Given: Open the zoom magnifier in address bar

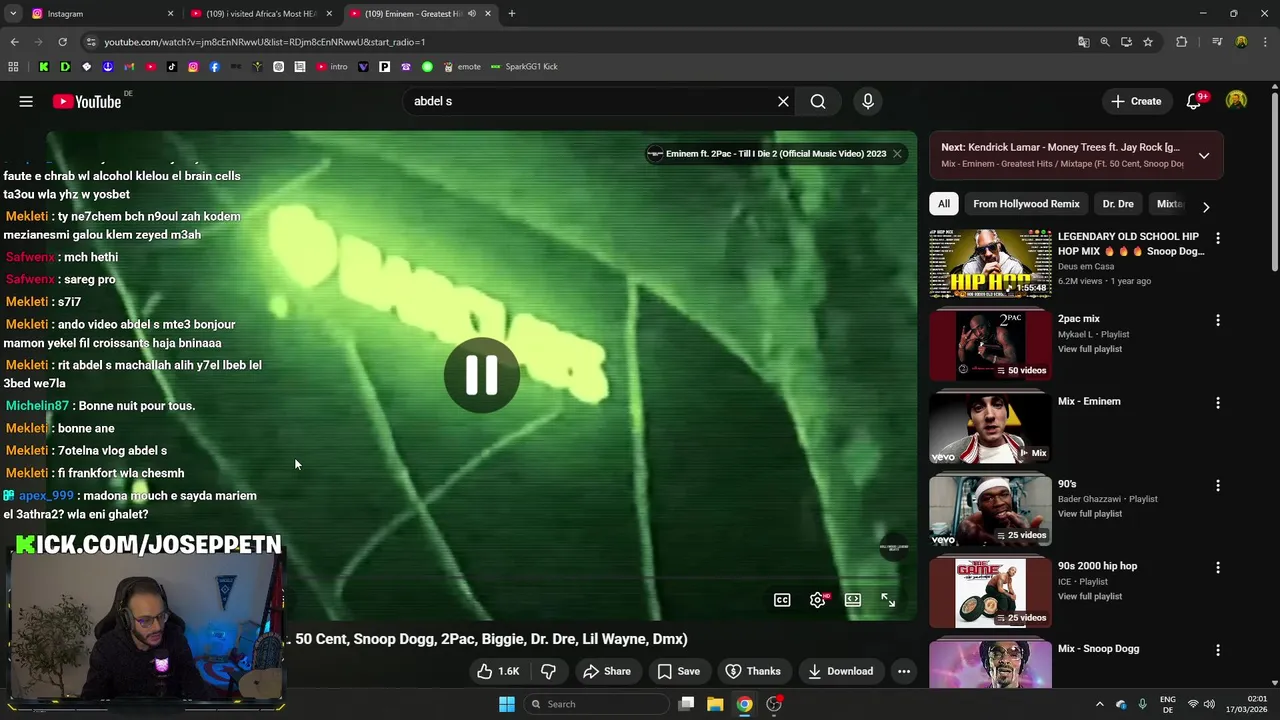Looking at the screenshot, I should (1105, 42).
